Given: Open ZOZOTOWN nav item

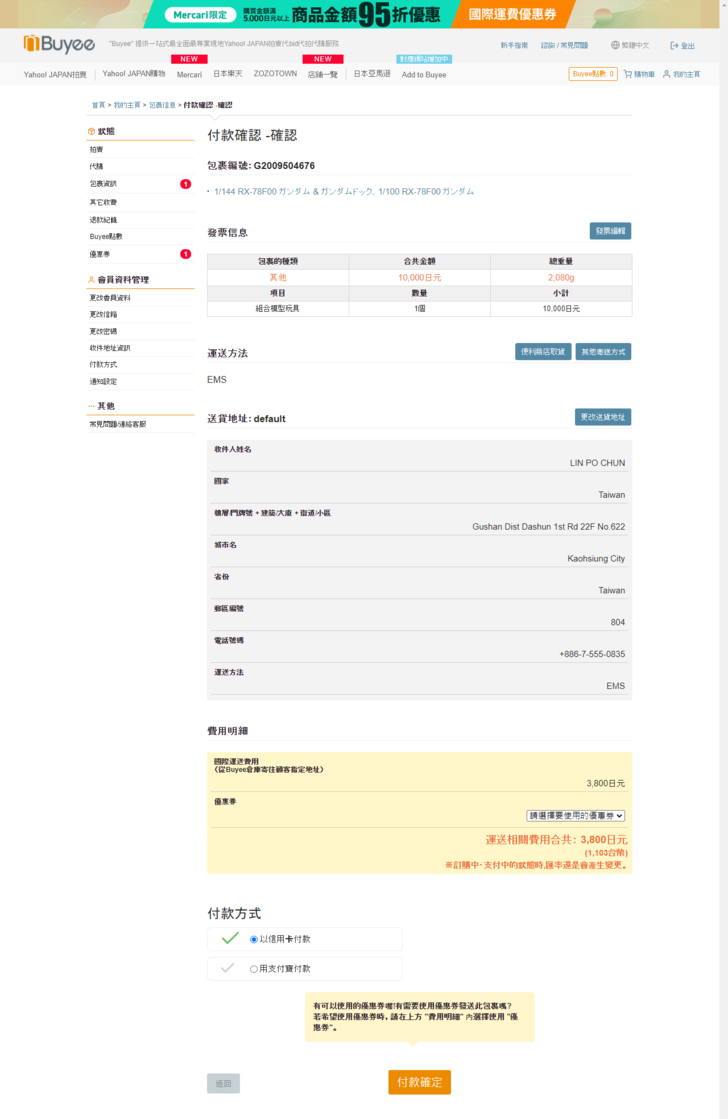Looking at the screenshot, I should pyautogui.click(x=275, y=74).
